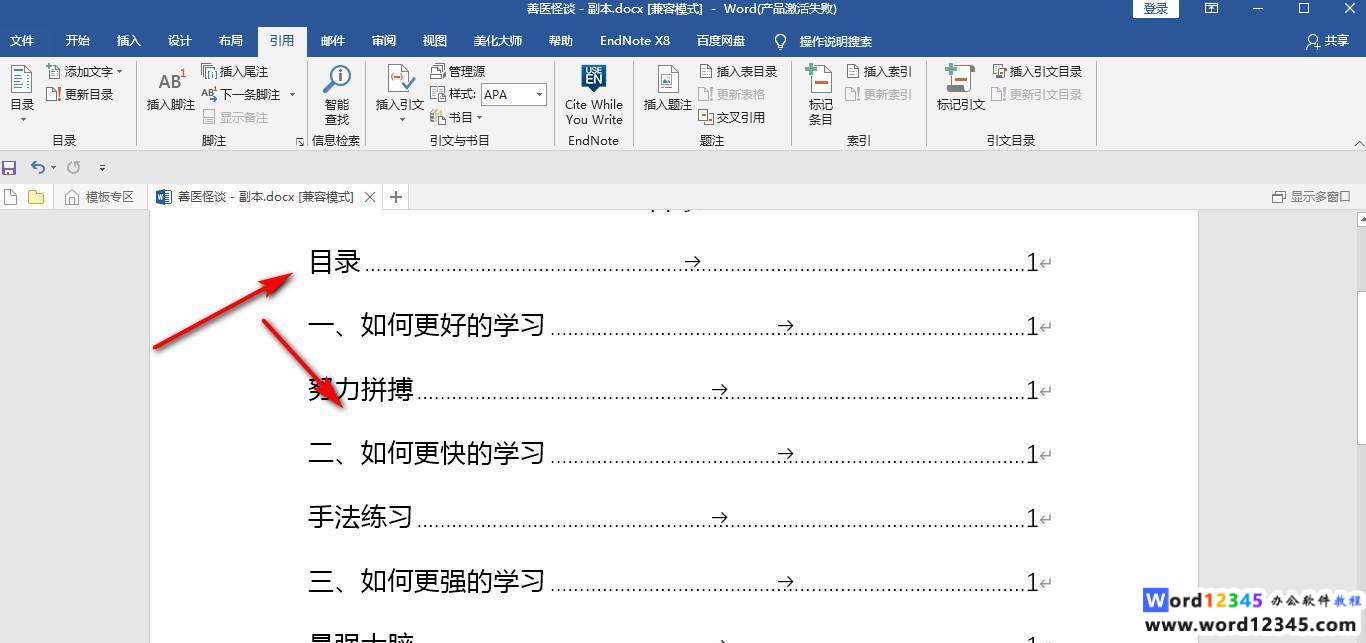The height and width of the screenshot is (643, 1366).
Task: Click 下一条脚注 next footnote
Action: pos(241,94)
